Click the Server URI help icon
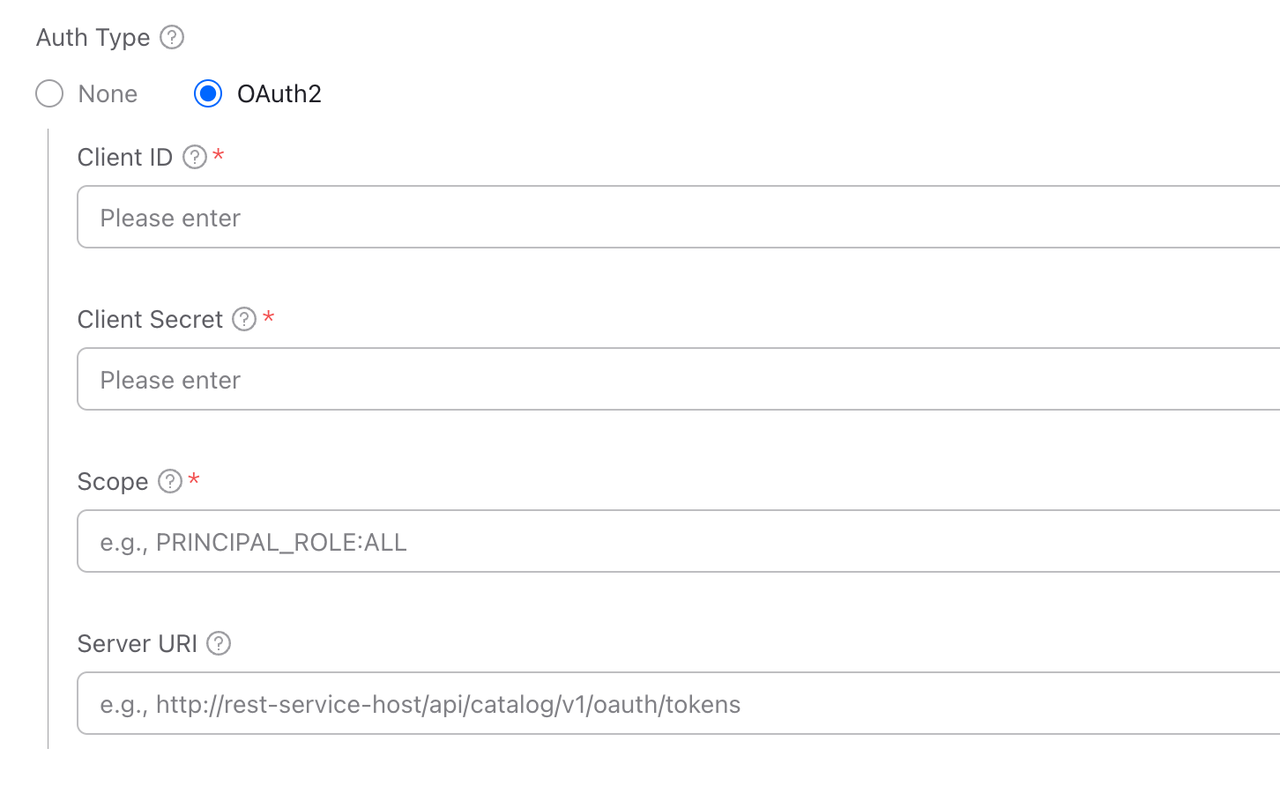The height and width of the screenshot is (793, 1280). click(x=218, y=644)
